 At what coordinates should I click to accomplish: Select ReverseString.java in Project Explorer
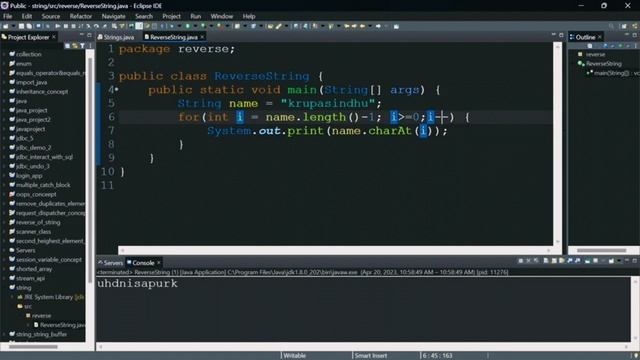coord(62,325)
